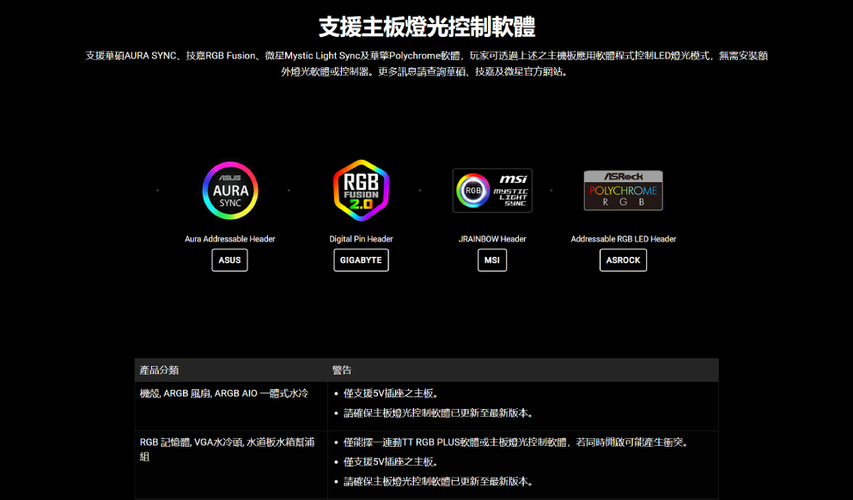
Task: Click the RGB Fusion 2.0 logo
Action: pyautogui.click(x=361, y=190)
